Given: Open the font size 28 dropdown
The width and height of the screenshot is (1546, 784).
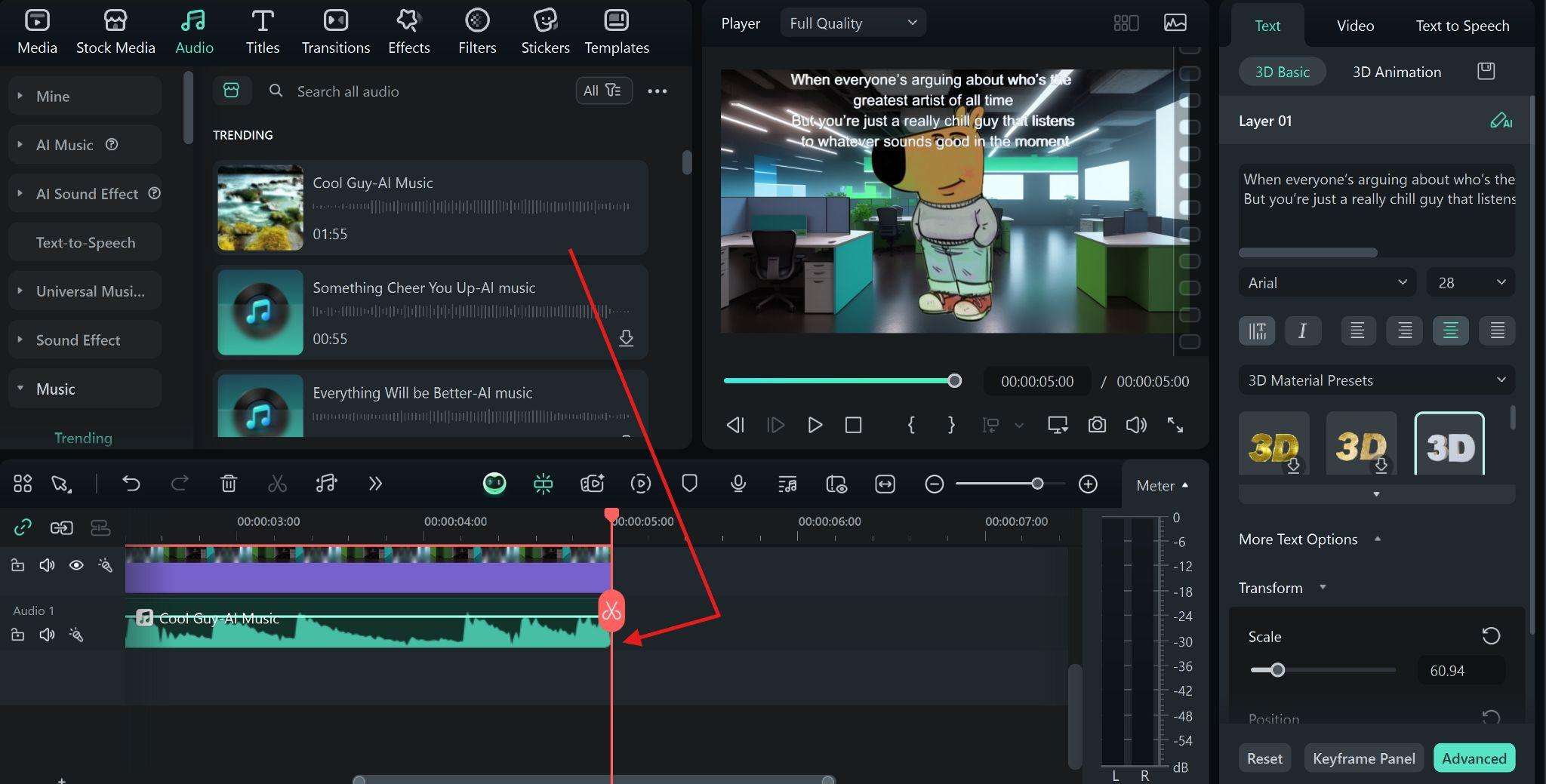Looking at the screenshot, I should 1471,282.
